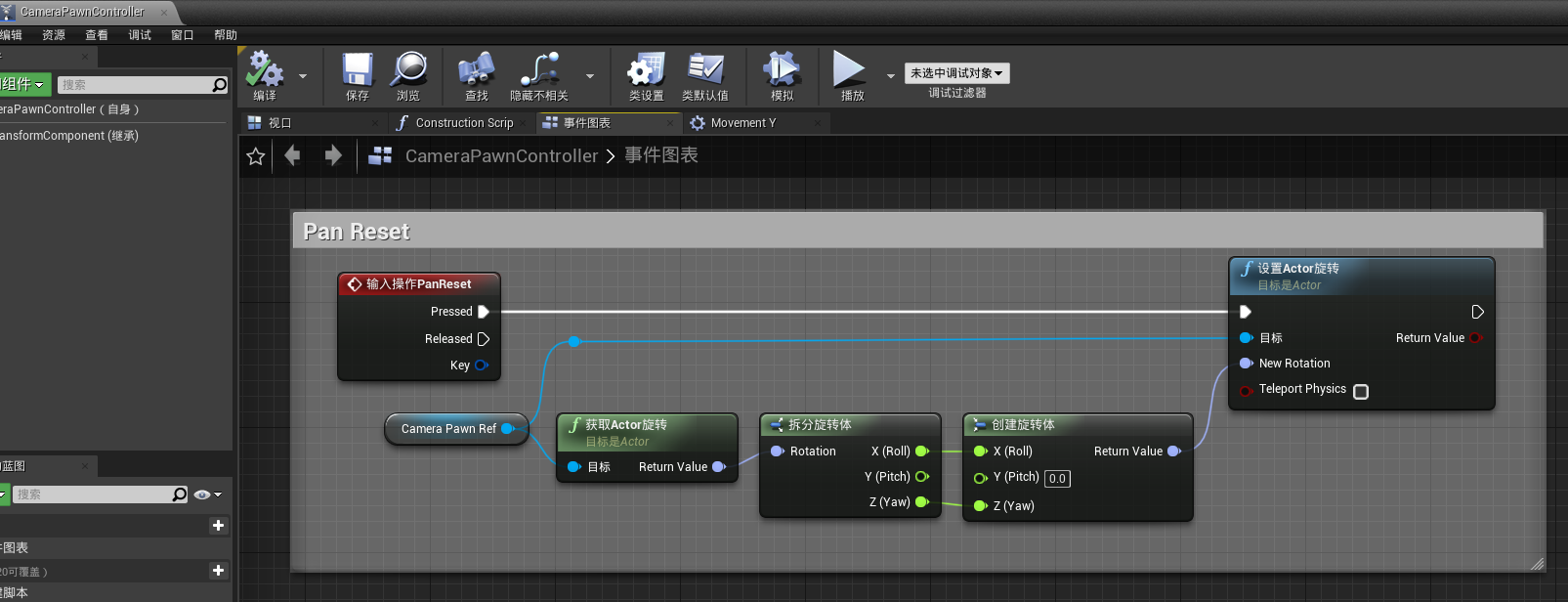Open the 帮助 menu
This screenshot has width=1568, height=602.
tap(226, 35)
